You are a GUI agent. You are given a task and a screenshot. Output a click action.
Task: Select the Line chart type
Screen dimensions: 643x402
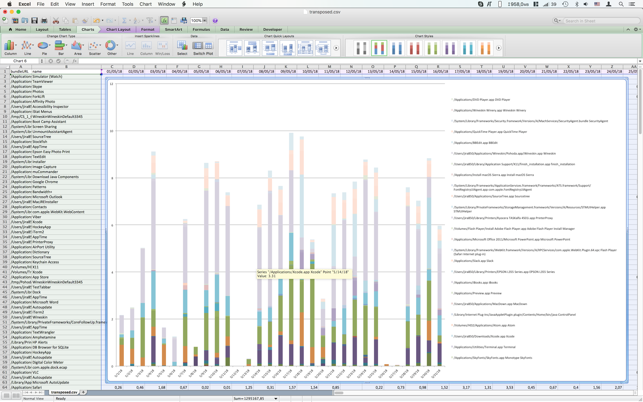click(27, 47)
